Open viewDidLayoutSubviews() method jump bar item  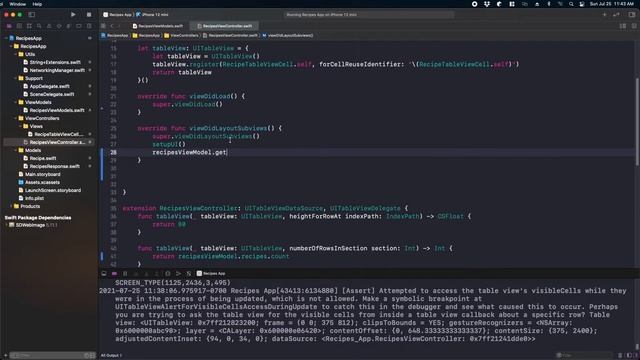[x=288, y=36]
